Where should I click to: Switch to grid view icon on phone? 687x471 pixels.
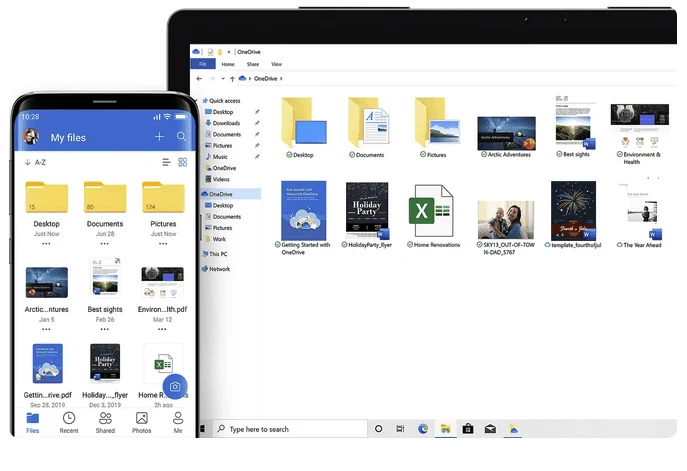(183, 162)
